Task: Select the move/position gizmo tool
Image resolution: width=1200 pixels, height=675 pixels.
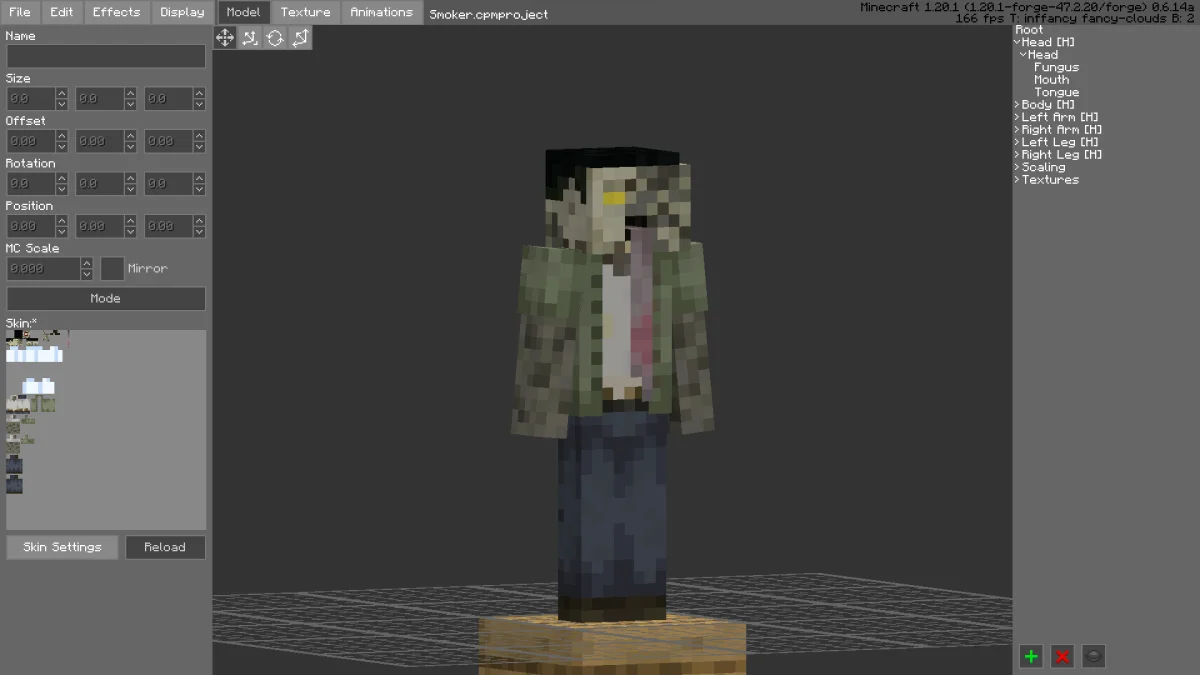Action: [x=225, y=37]
